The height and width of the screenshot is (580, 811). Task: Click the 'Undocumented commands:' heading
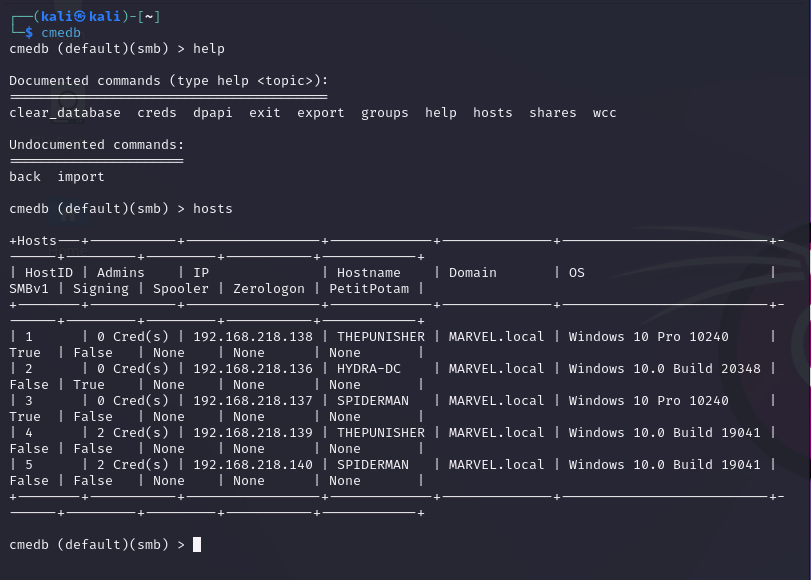(x=97, y=144)
